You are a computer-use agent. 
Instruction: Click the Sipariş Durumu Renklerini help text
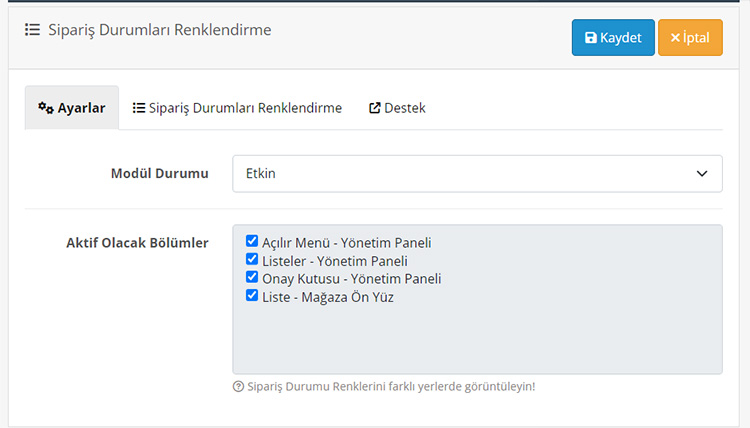point(391,386)
